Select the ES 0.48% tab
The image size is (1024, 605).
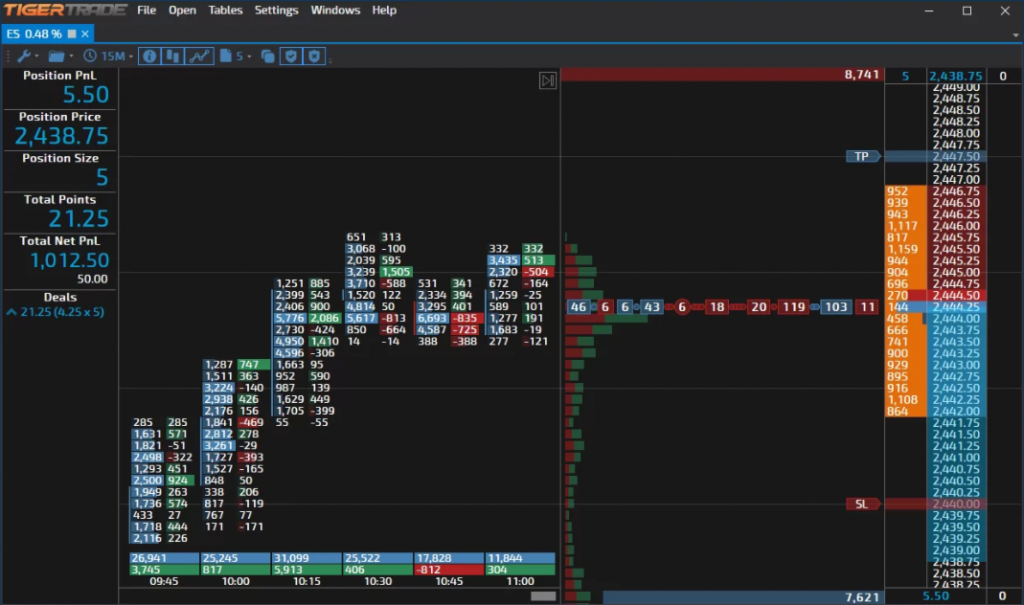click(x=35, y=32)
